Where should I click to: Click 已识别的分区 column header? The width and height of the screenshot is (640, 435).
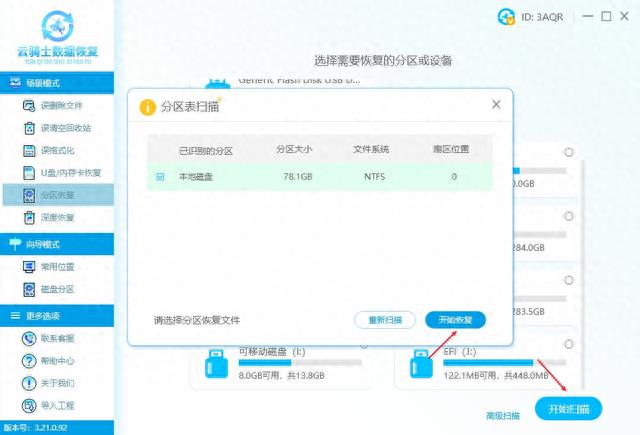click(206, 151)
